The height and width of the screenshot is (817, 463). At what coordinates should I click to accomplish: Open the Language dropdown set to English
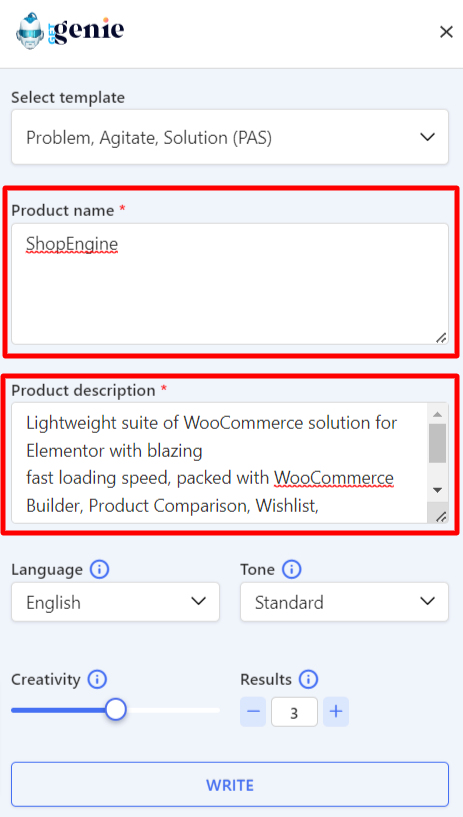[115, 602]
